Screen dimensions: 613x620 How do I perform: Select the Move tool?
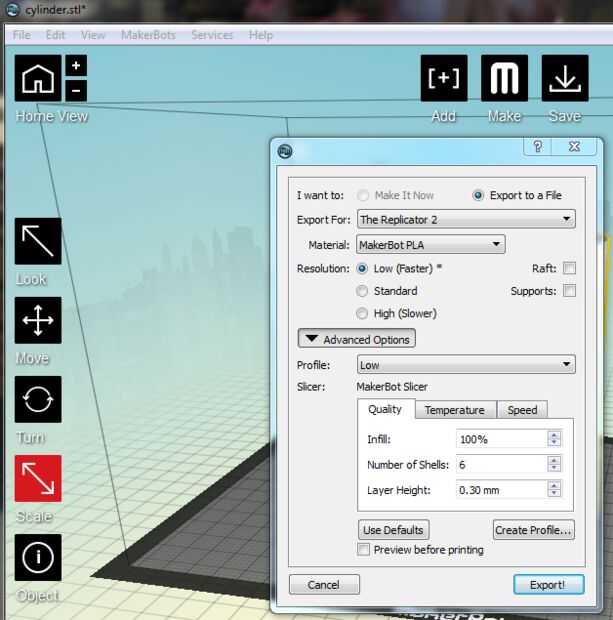click(38, 320)
